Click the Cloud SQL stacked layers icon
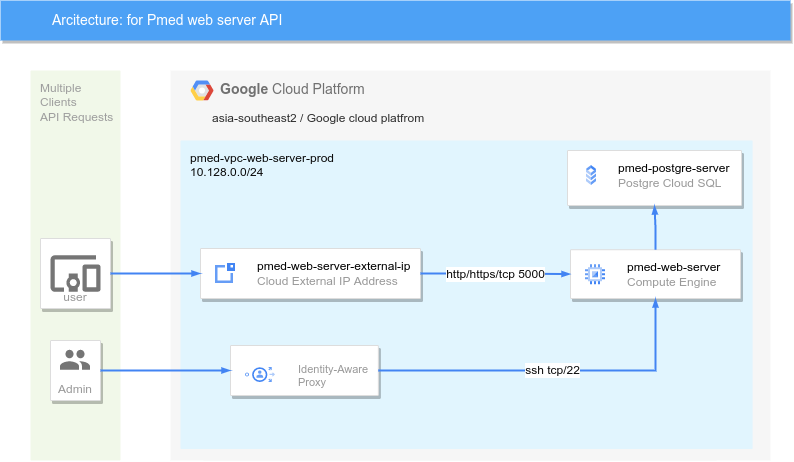The image size is (794, 462). 591,175
